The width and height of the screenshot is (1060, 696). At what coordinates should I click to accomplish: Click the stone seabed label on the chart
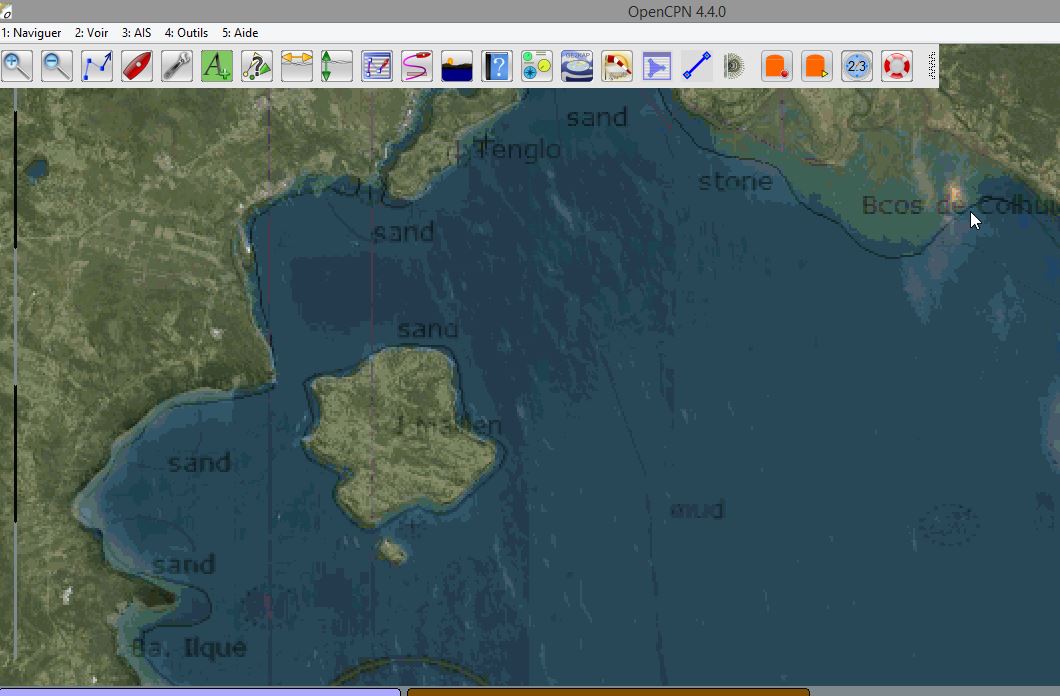point(735,180)
